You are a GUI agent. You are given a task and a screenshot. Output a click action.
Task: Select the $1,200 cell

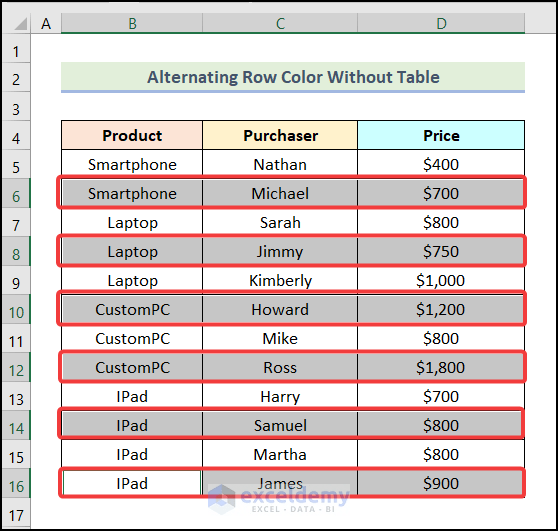[x=441, y=309]
